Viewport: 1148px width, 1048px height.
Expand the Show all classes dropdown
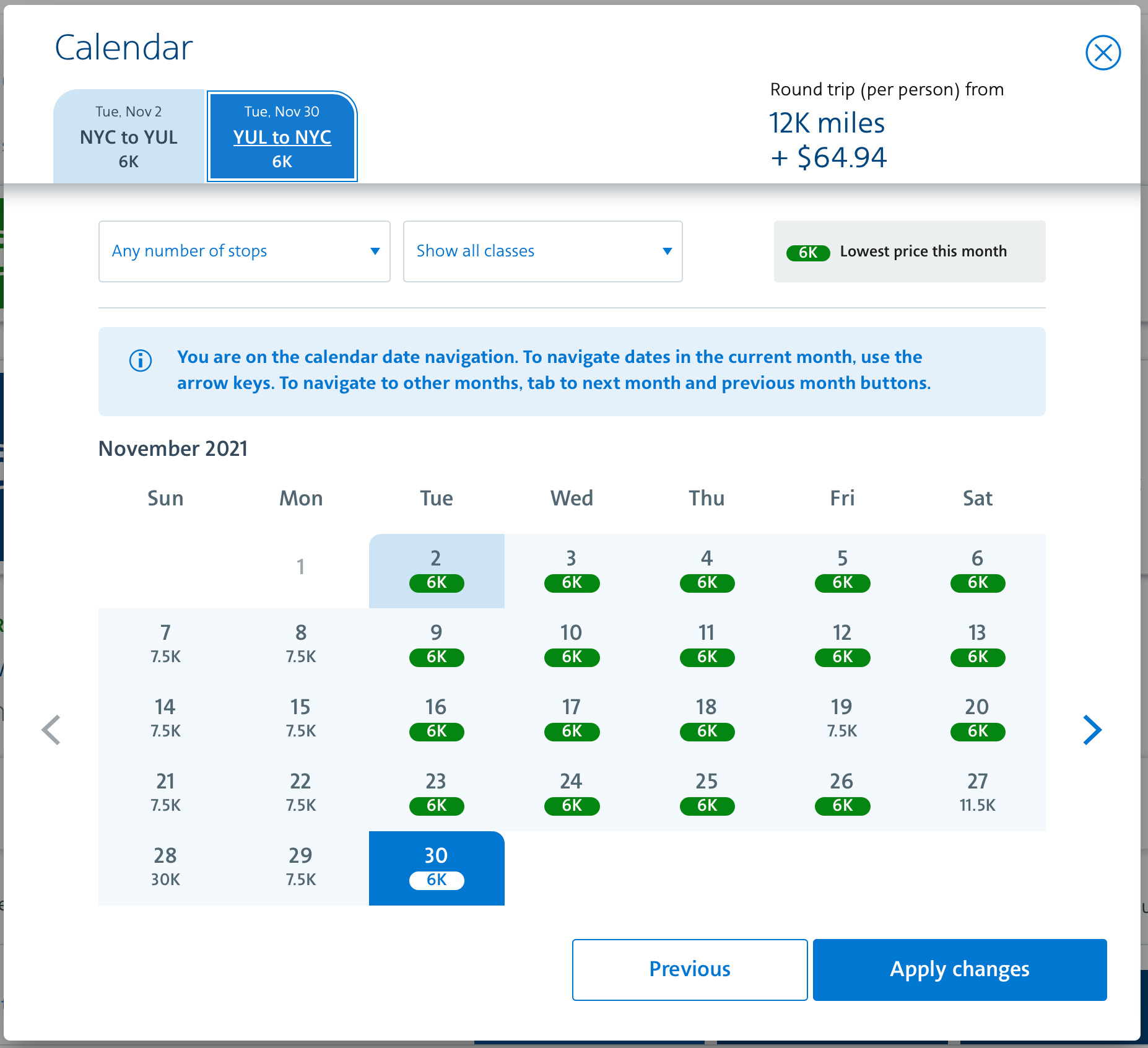(x=543, y=251)
